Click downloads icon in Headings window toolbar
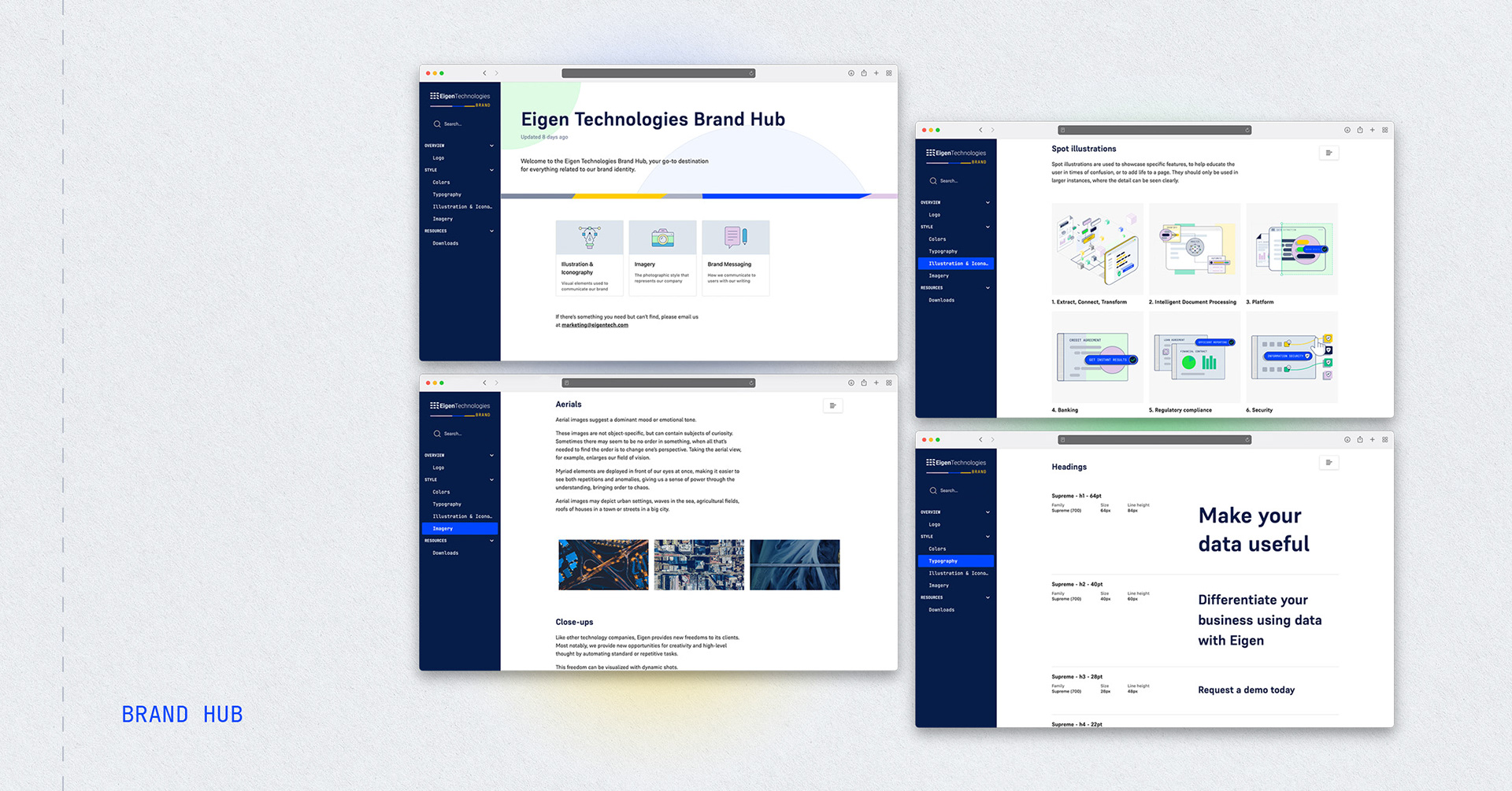1512x791 pixels. (1347, 440)
